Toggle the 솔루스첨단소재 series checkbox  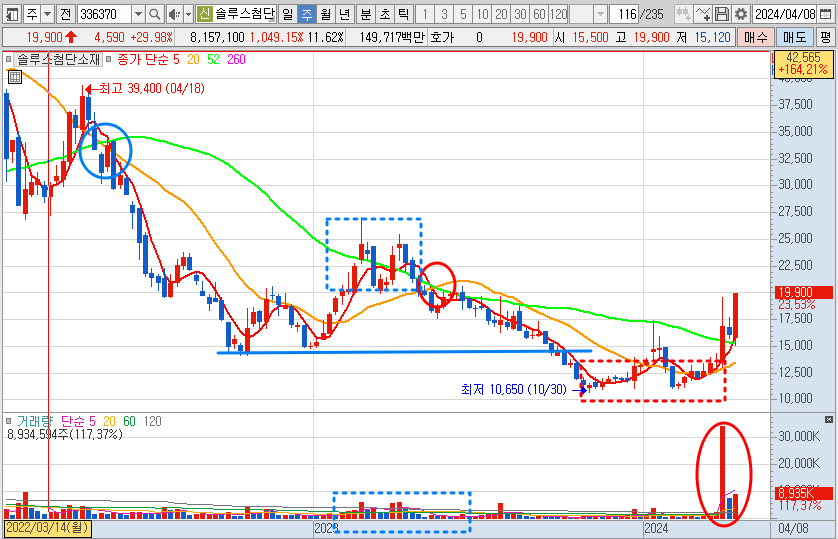(x=9, y=59)
